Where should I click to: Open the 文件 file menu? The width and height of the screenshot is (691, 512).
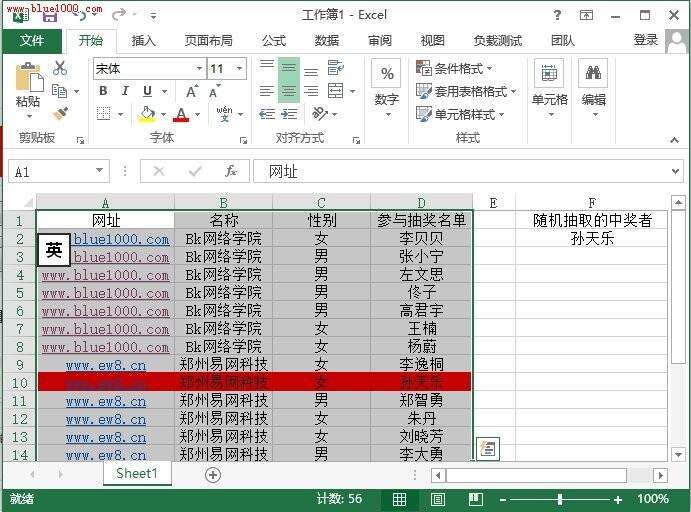[x=32, y=41]
